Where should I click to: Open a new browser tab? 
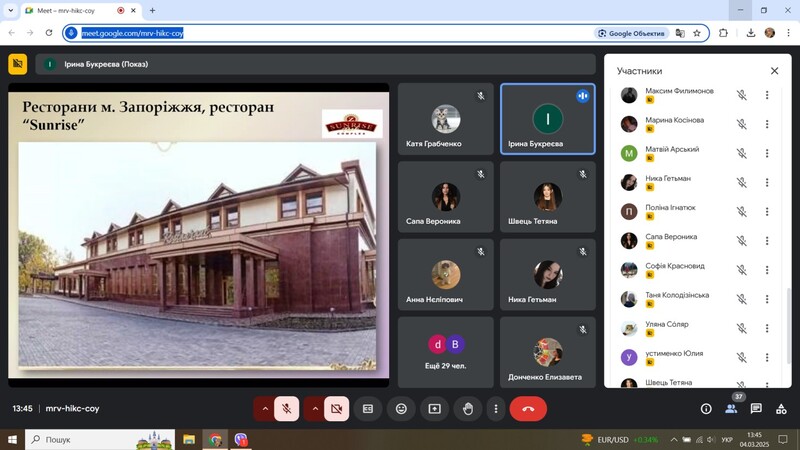pyautogui.click(x=152, y=10)
